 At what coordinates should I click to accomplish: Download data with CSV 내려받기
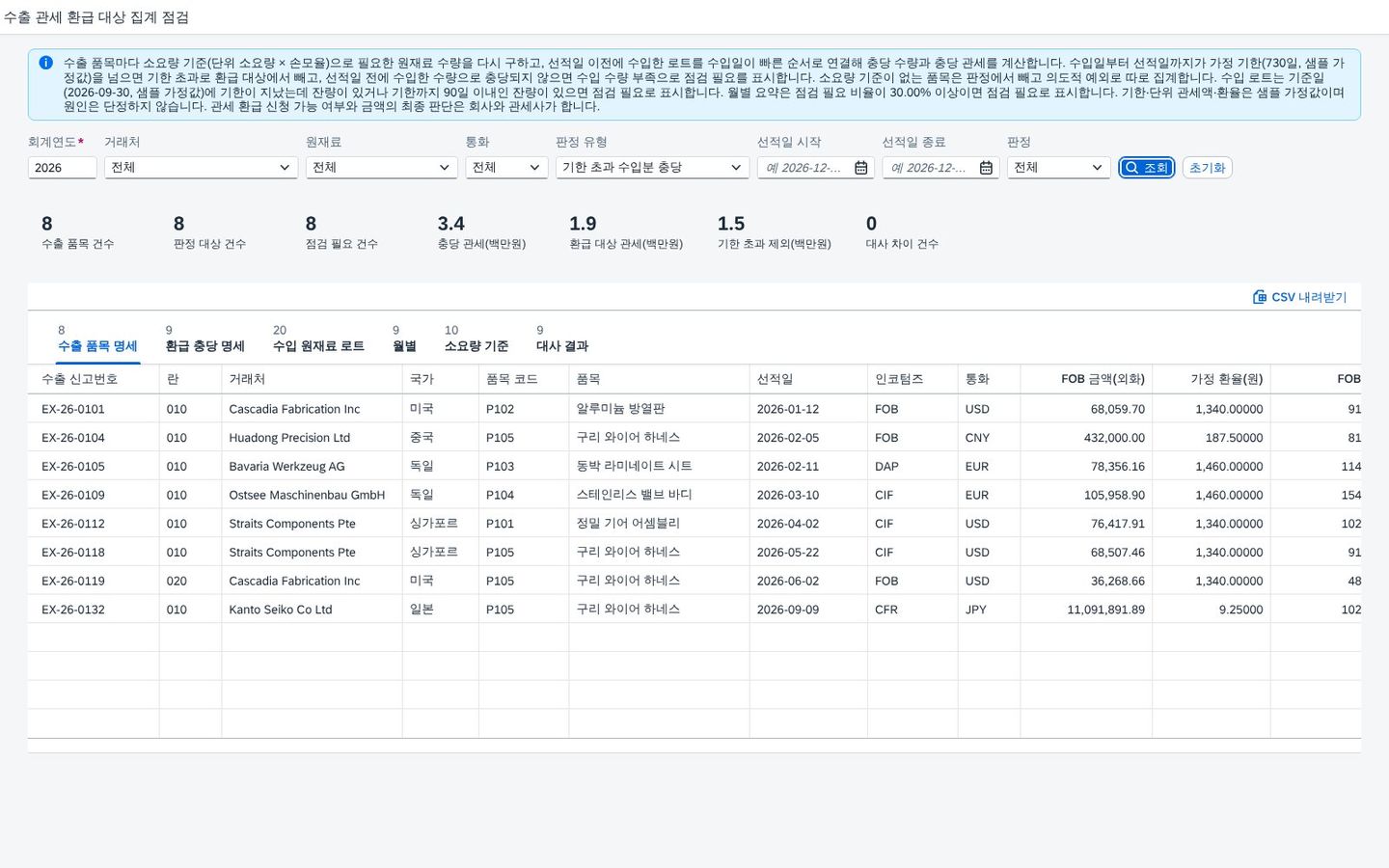1299,297
